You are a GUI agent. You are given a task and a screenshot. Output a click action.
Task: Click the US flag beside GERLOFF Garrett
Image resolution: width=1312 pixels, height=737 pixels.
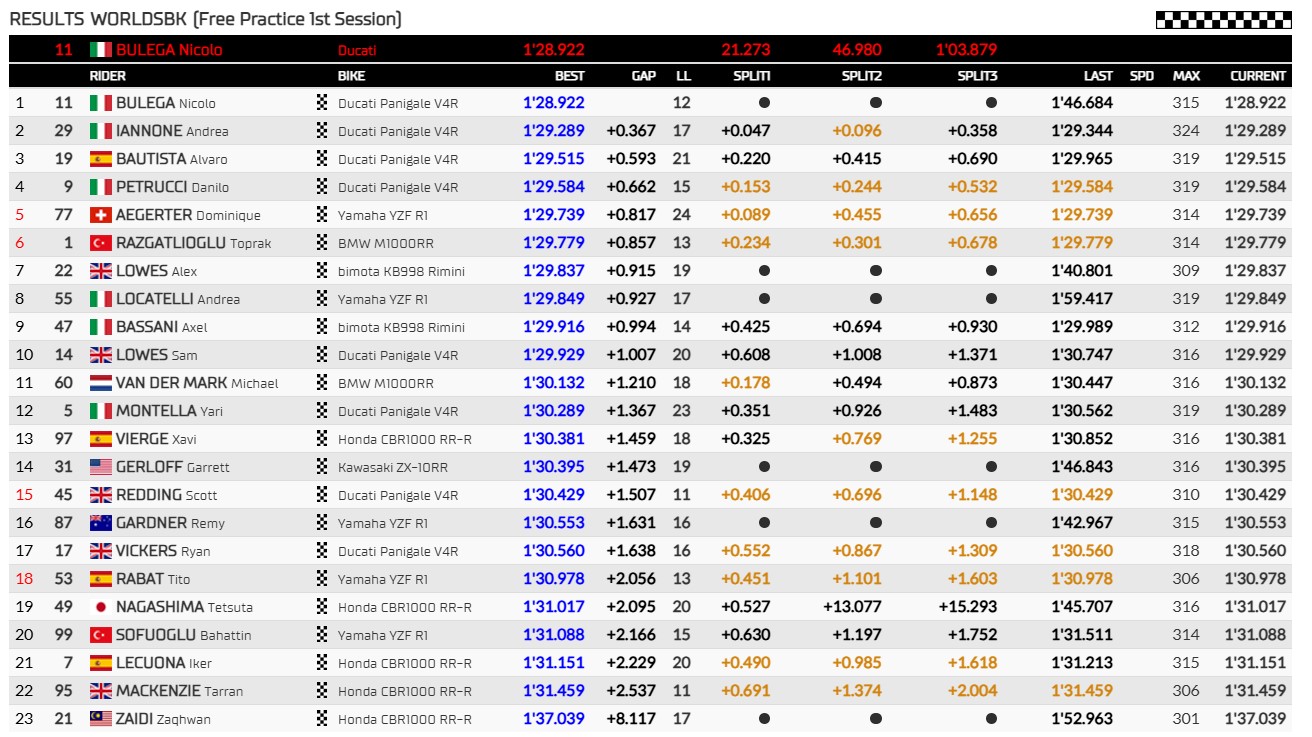100,467
